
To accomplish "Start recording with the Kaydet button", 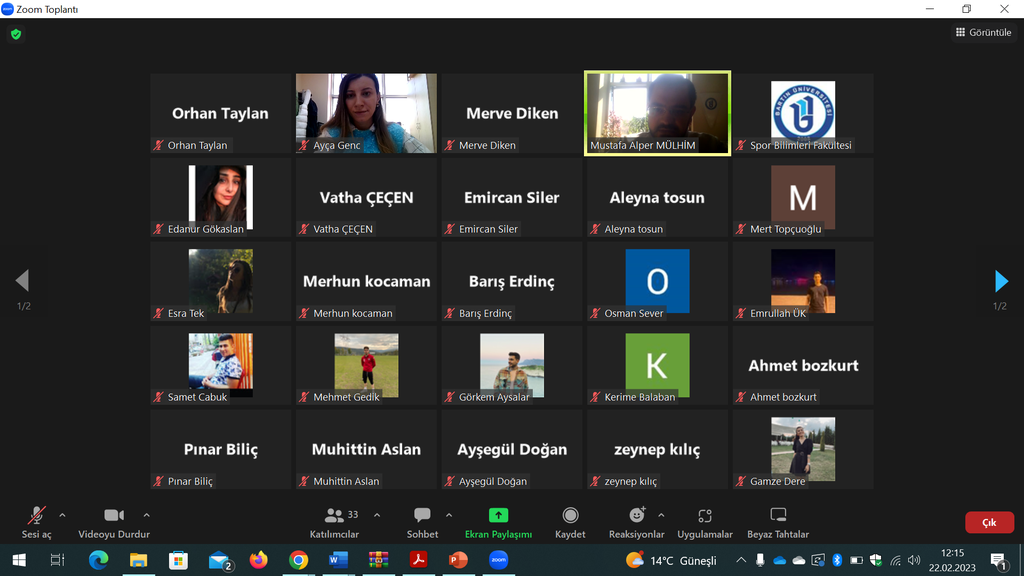I will [570, 520].
